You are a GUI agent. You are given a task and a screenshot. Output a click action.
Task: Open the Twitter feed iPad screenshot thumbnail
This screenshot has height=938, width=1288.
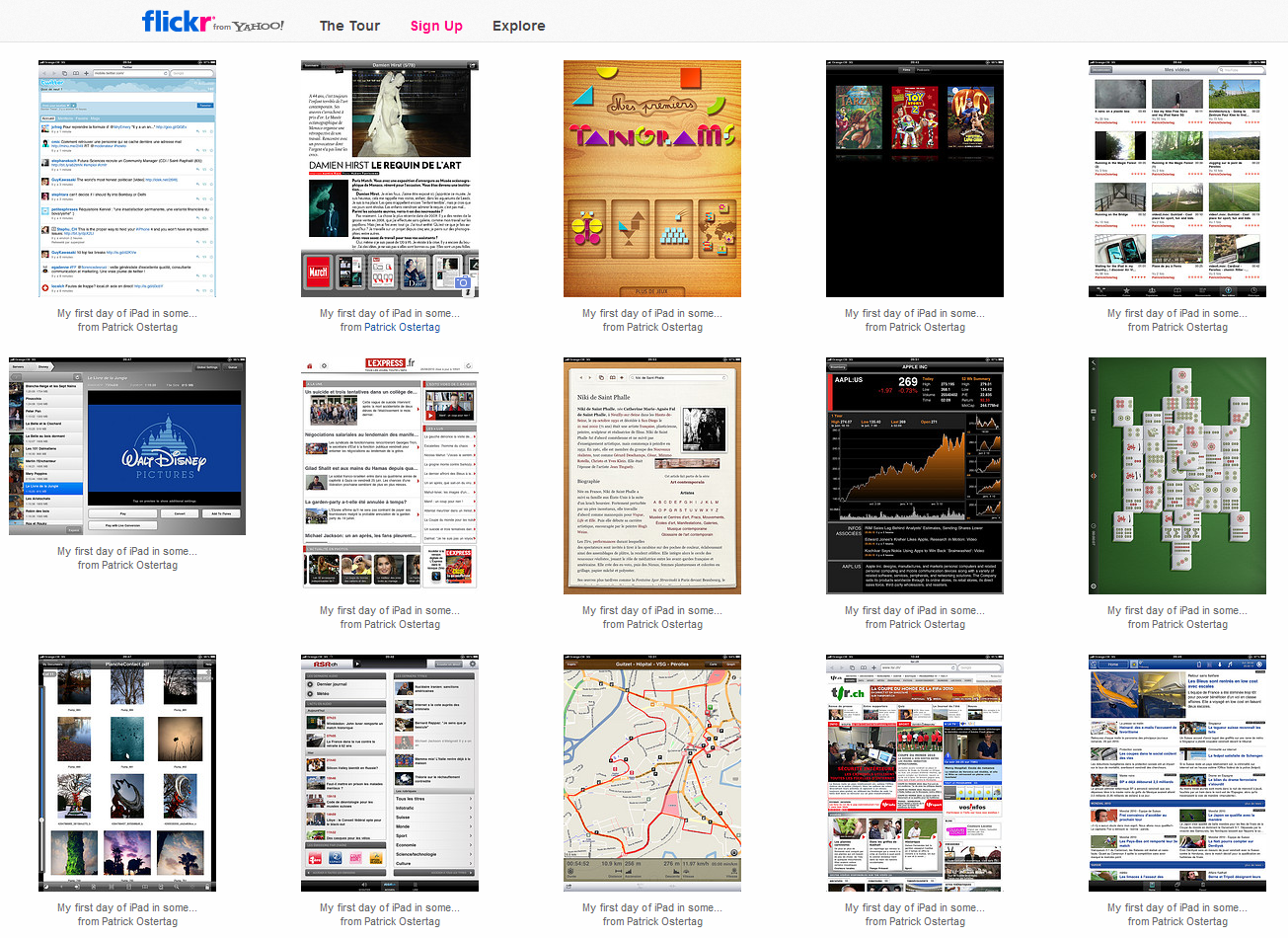127,179
